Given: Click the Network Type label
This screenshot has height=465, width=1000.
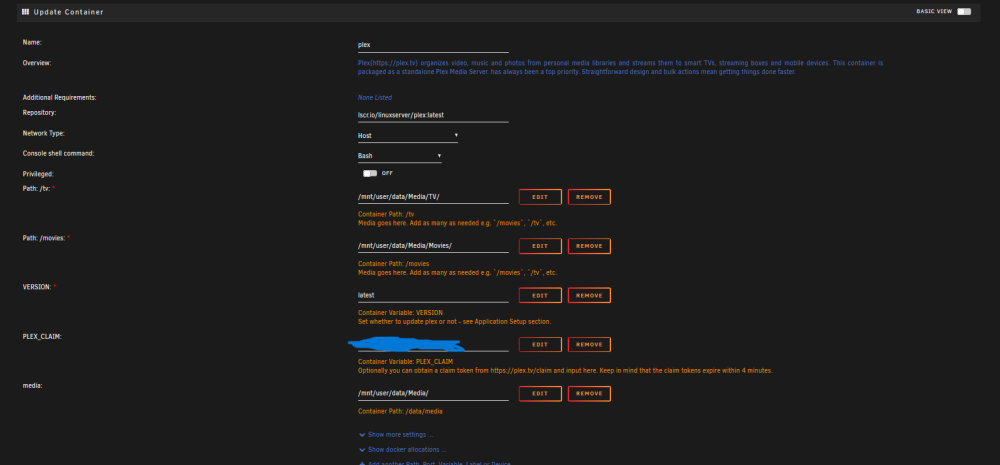Looking at the screenshot, I should [x=44, y=133].
